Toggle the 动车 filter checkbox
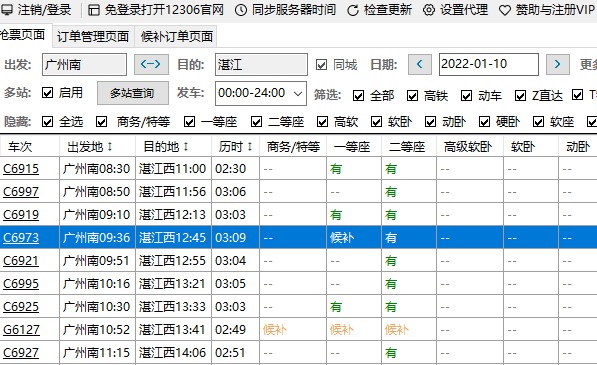This screenshot has width=597, height=365. tap(466, 96)
